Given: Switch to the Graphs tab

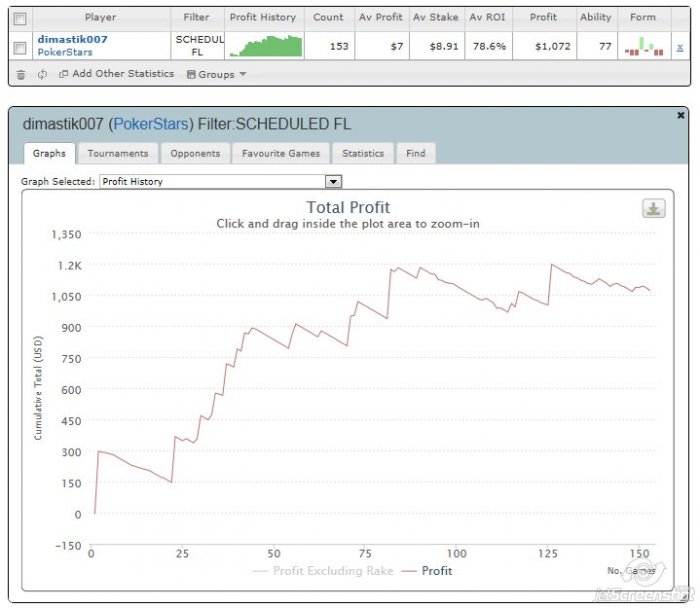Looking at the screenshot, I should pyautogui.click(x=49, y=154).
